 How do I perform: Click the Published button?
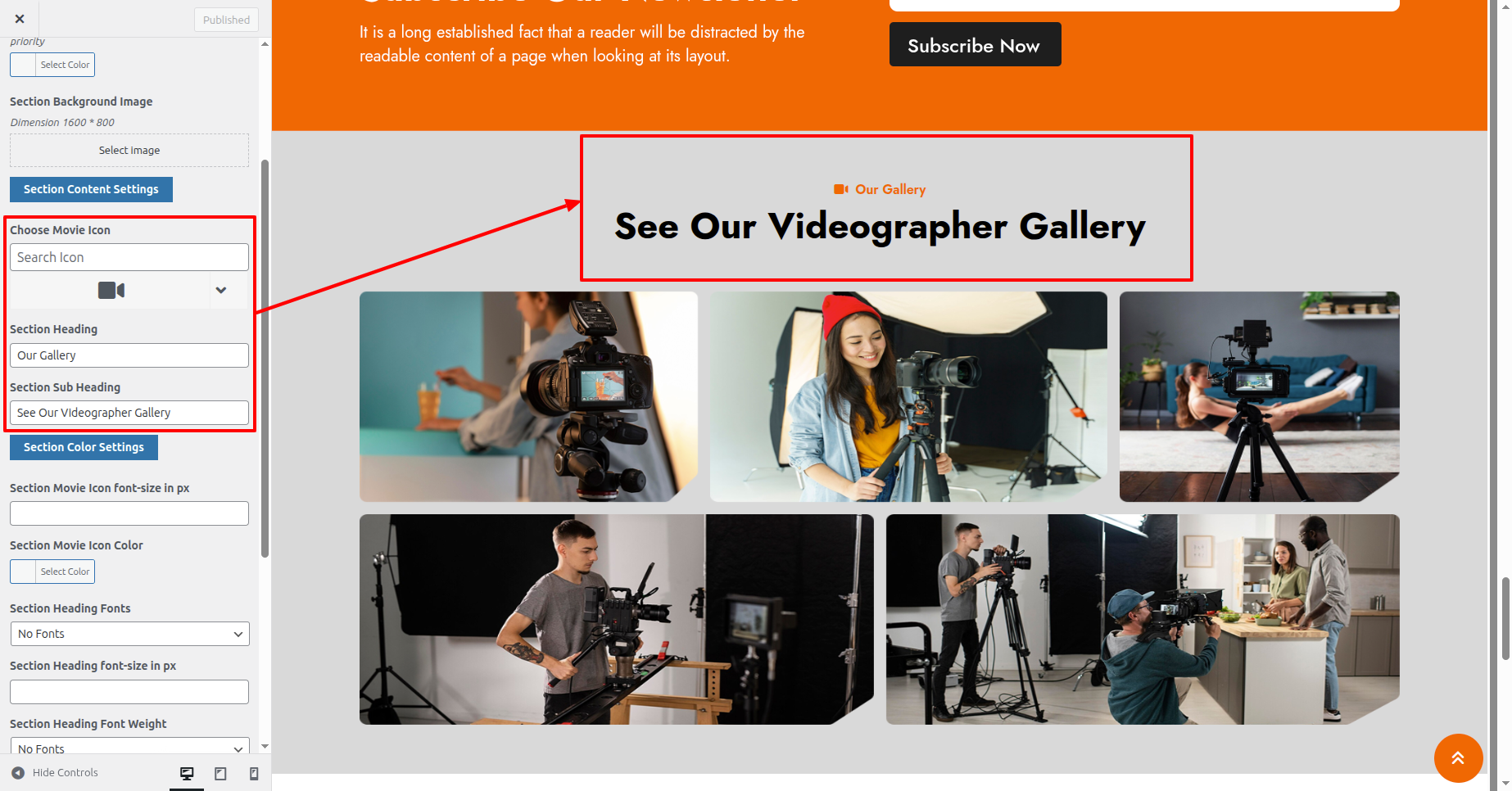tap(226, 20)
